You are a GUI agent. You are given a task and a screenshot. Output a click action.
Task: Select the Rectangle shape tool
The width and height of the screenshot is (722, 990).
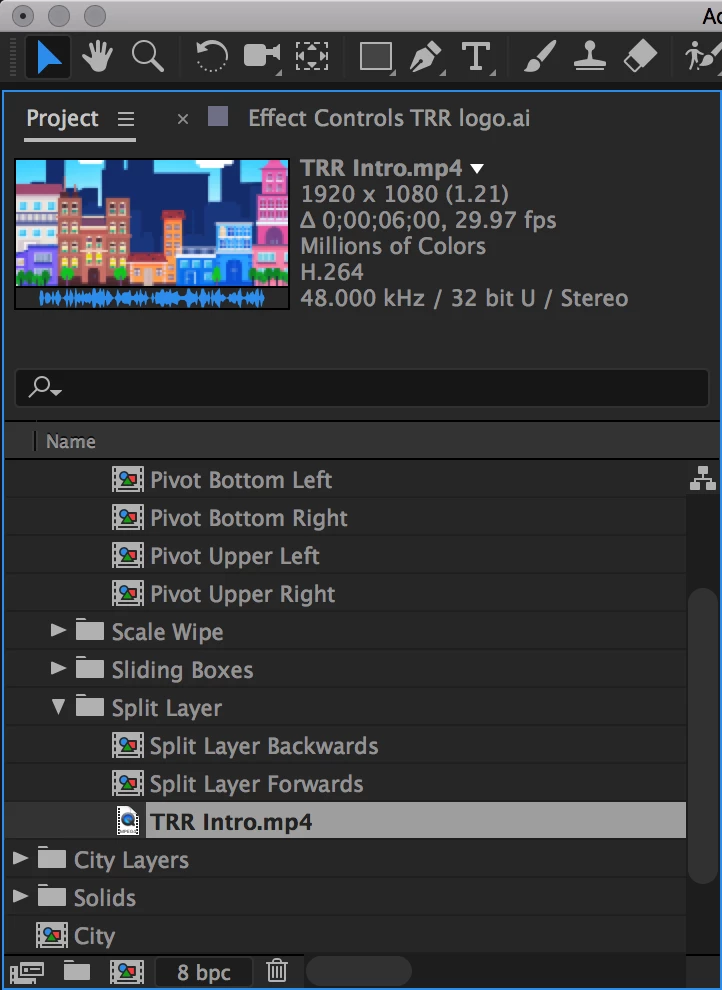[377, 57]
